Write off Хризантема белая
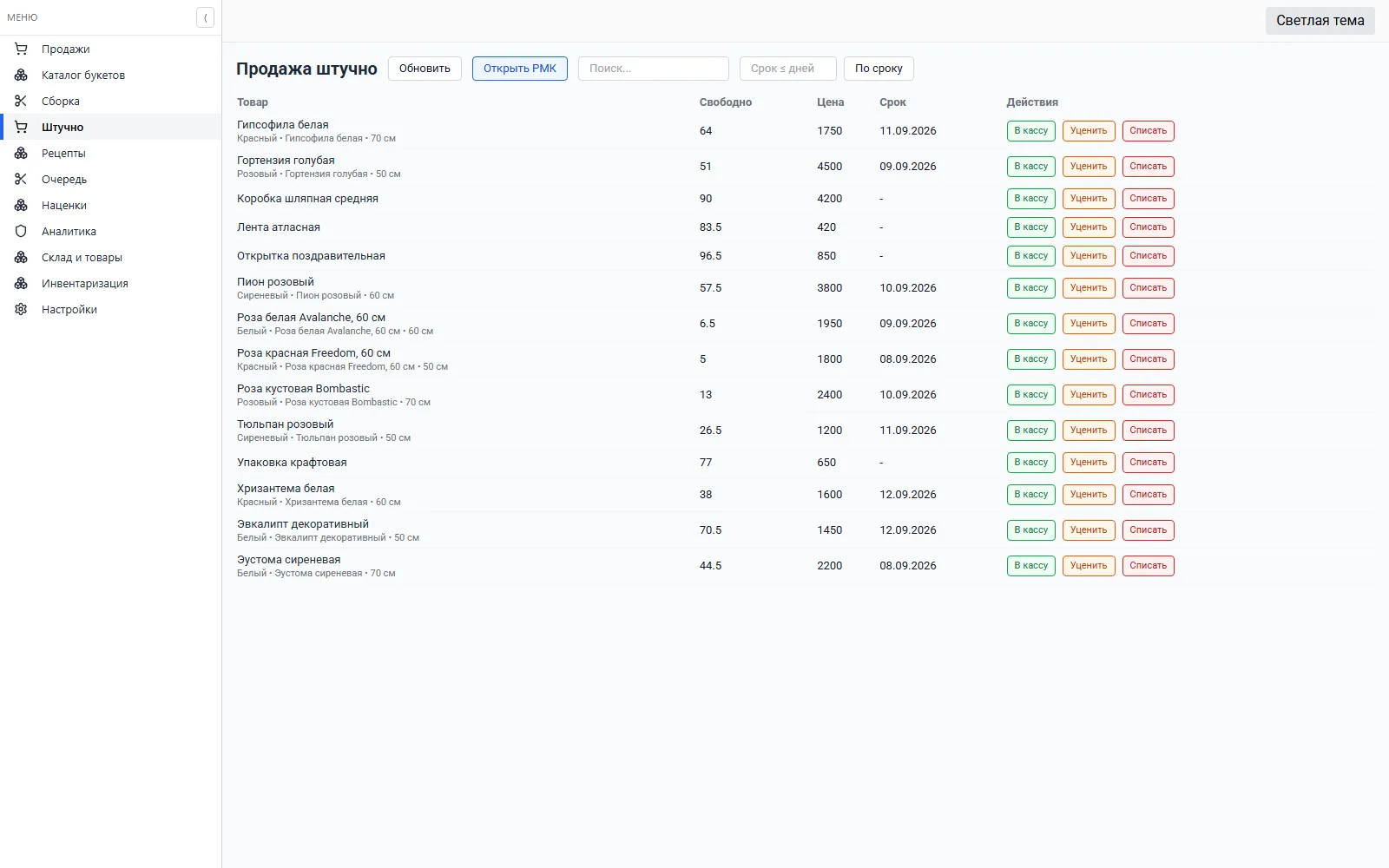 (x=1148, y=495)
